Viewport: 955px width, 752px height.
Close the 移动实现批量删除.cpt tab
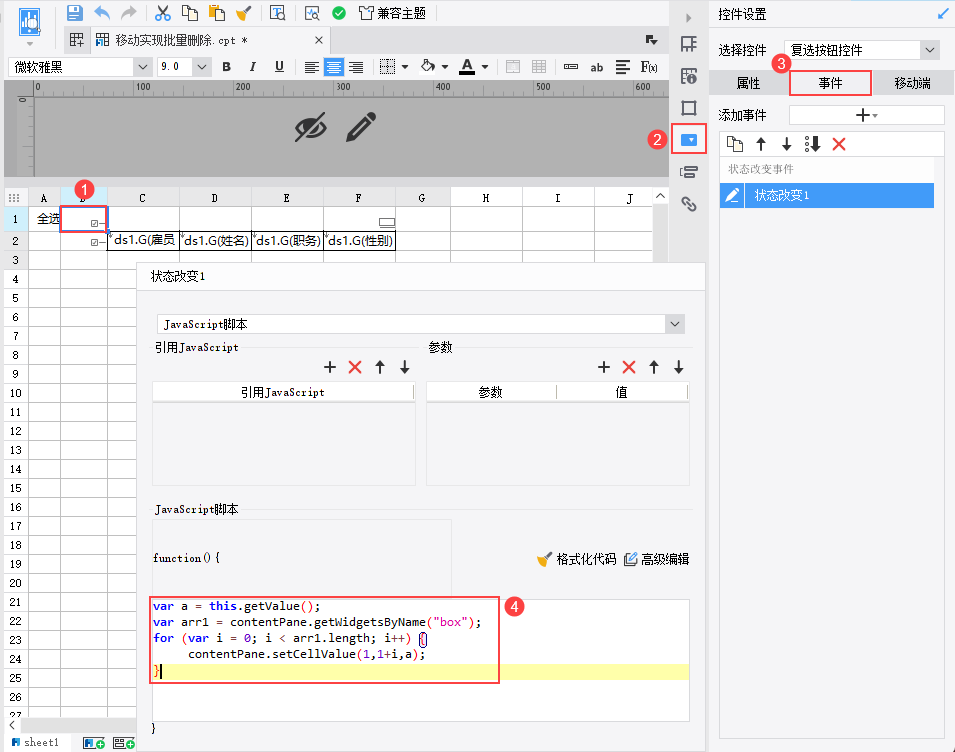click(x=319, y=40)
